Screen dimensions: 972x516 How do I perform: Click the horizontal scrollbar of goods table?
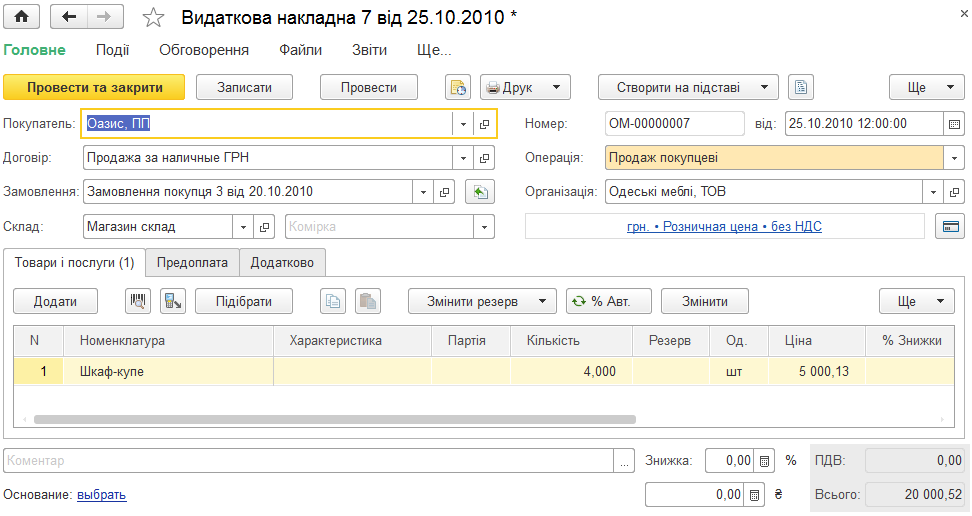click(x=335, y=420)
